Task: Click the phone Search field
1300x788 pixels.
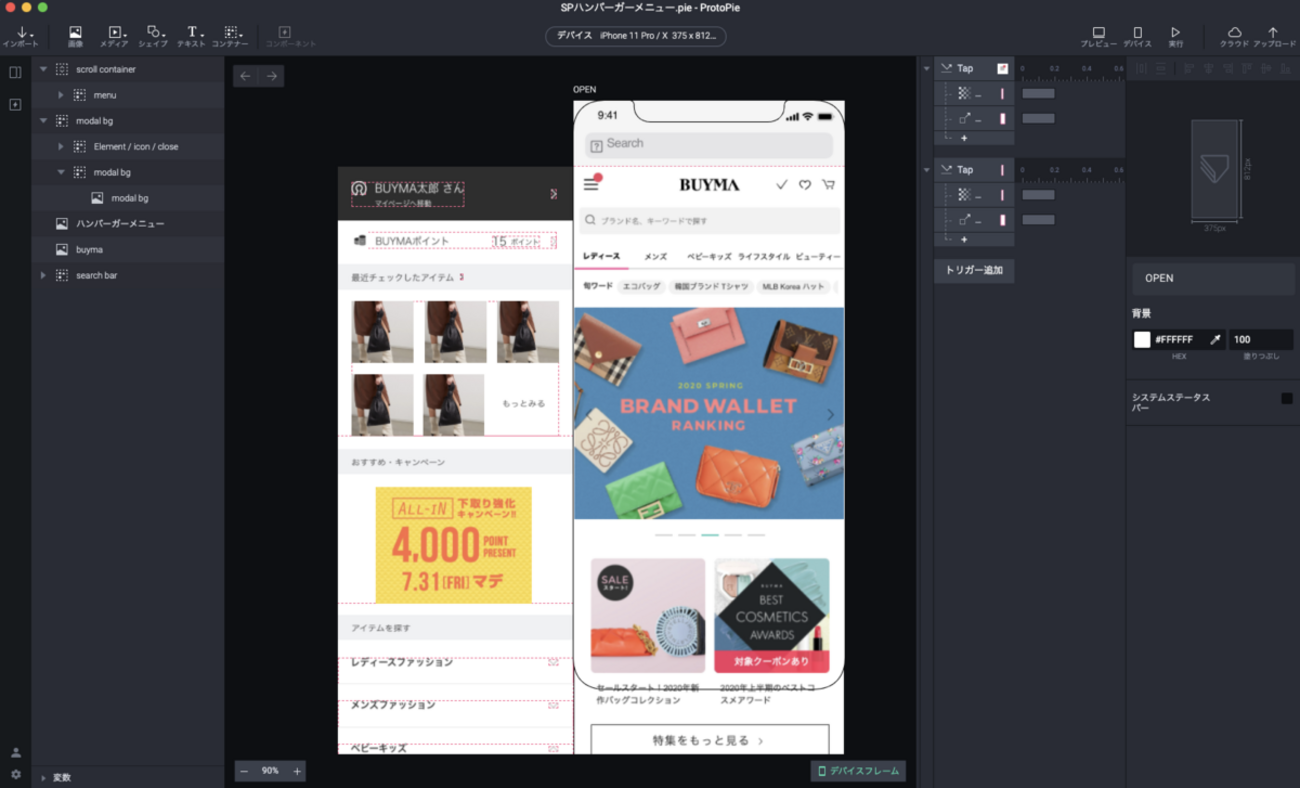Action: point(709,144)
